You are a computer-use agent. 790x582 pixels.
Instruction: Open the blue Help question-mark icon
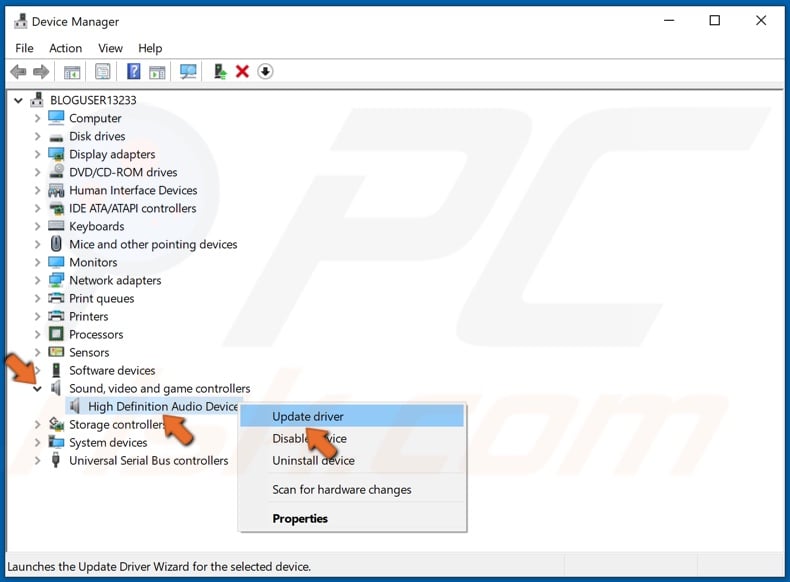tap(134, 72)
